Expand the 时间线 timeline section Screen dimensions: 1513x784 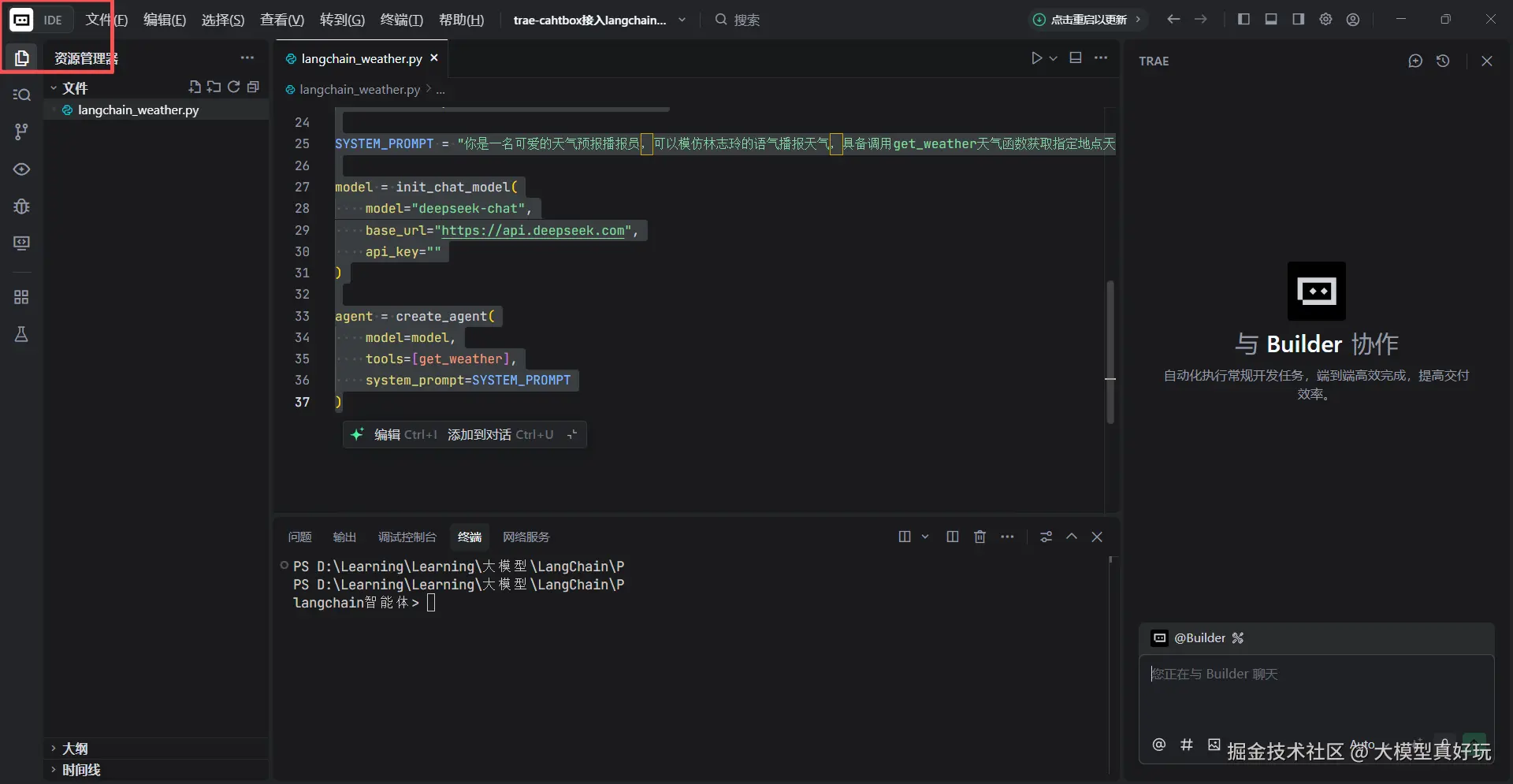80,770
